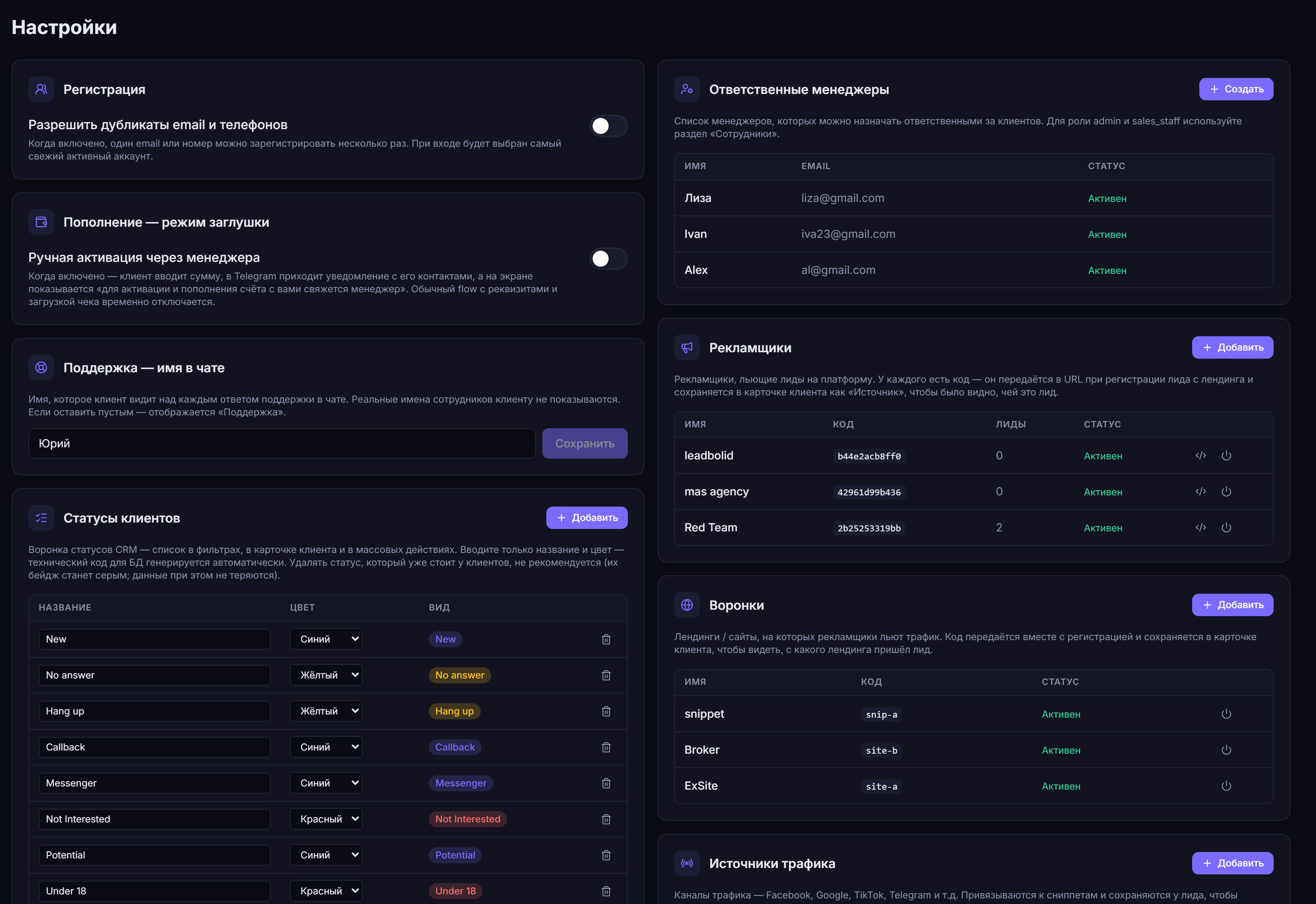
Task: Click the email liza@gmail.com
Action: click(842, 198)
